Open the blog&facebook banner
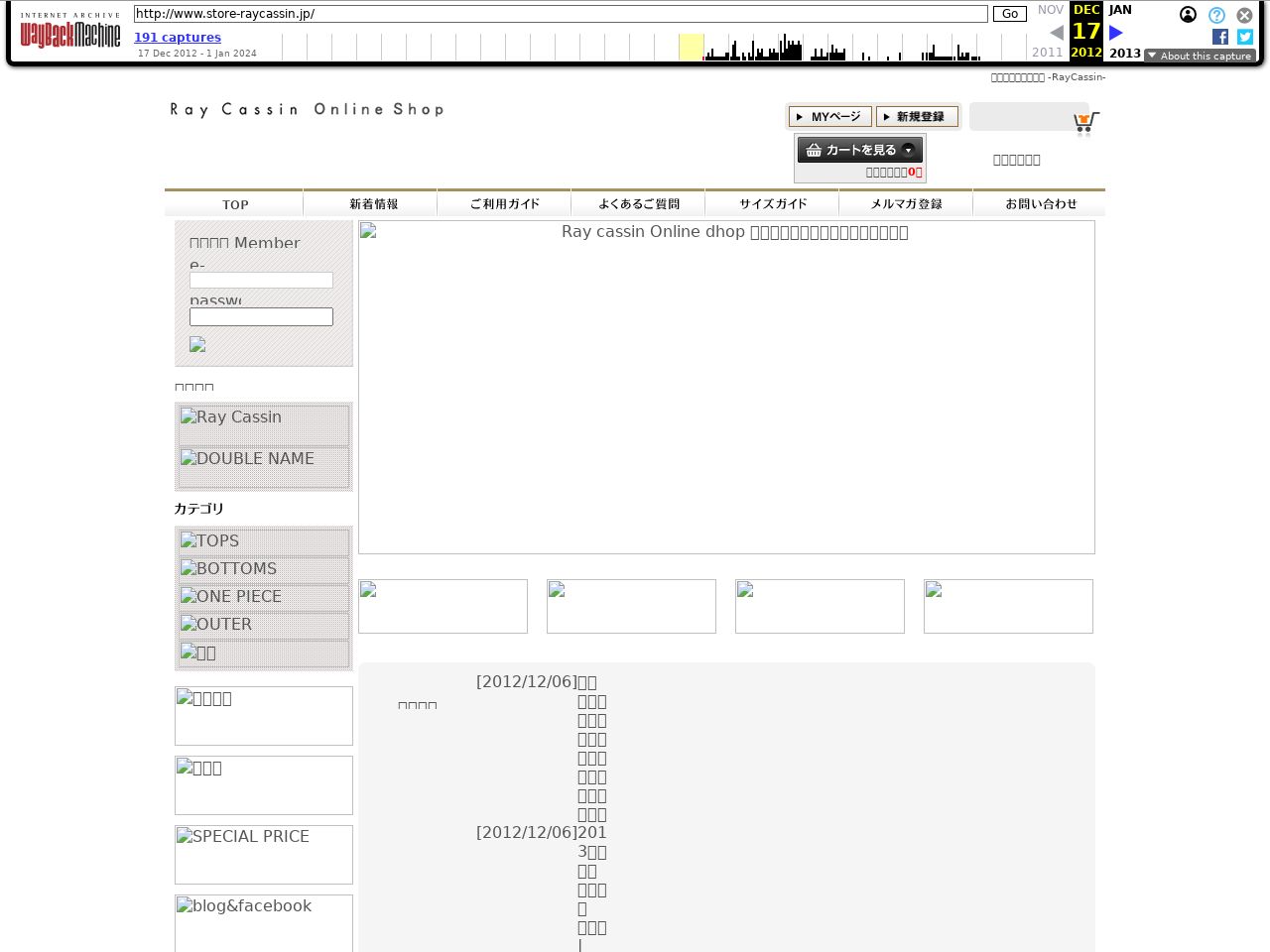 tap(264, 923)
